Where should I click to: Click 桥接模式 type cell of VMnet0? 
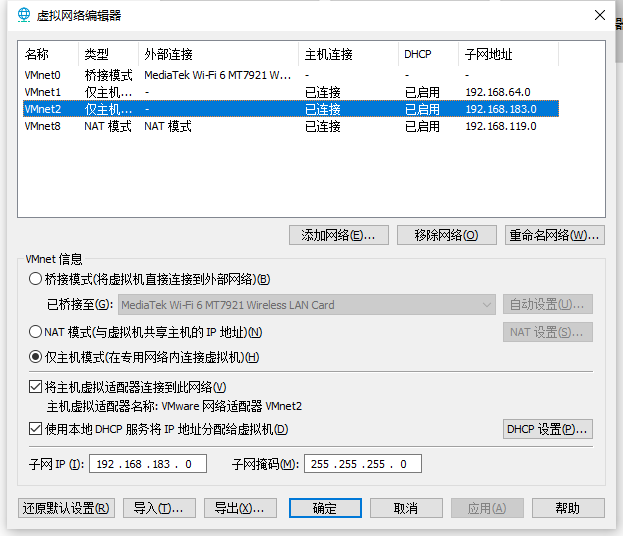coord(108,75)
